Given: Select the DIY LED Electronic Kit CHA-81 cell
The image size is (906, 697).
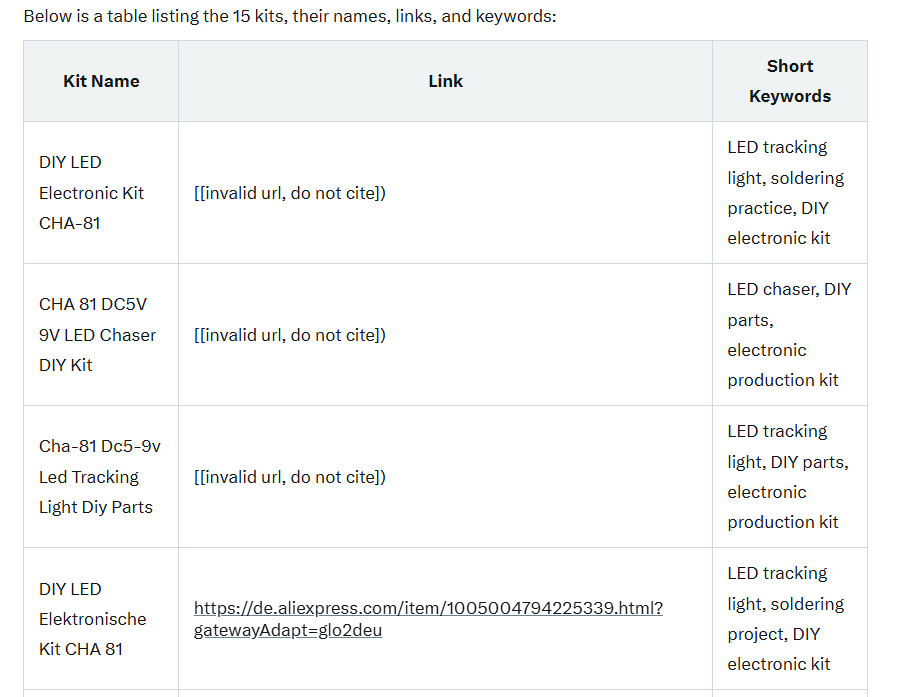Looking at the screenshot, I should pos(101,192).
